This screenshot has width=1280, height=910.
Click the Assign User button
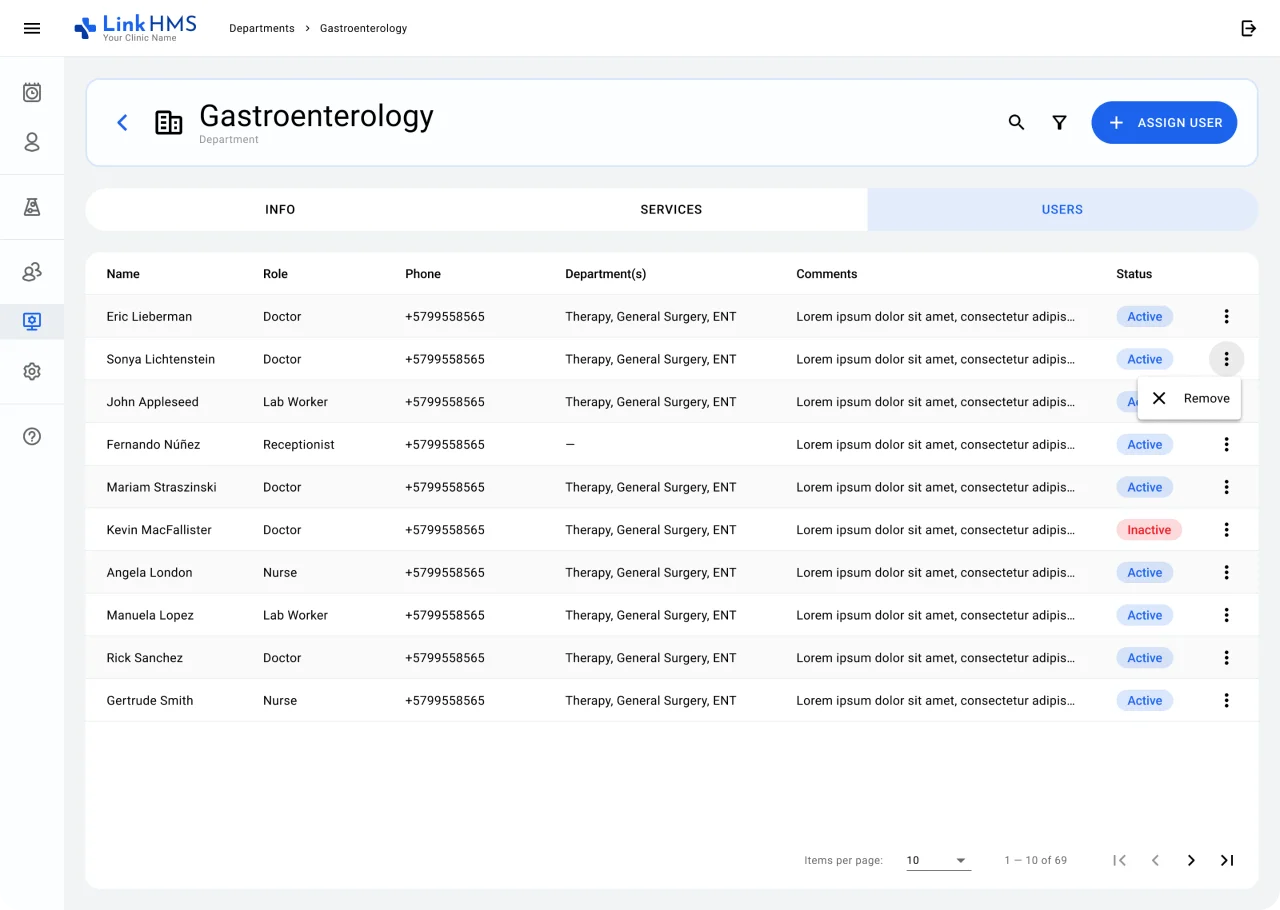(1164, 122)
